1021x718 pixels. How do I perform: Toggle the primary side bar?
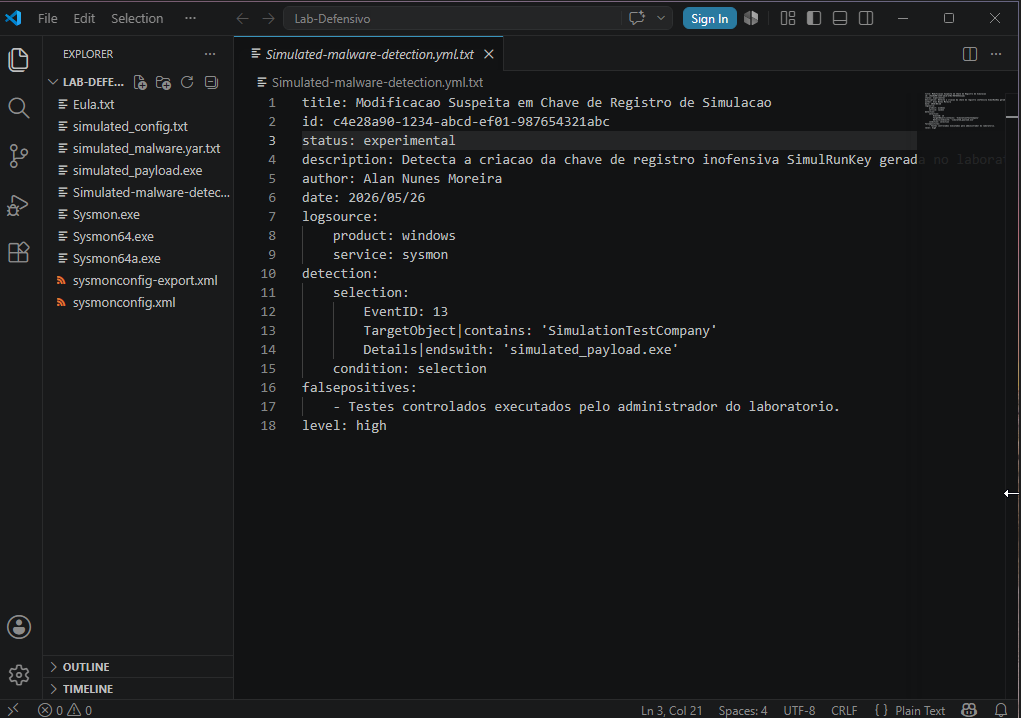(x=814, y=18)
